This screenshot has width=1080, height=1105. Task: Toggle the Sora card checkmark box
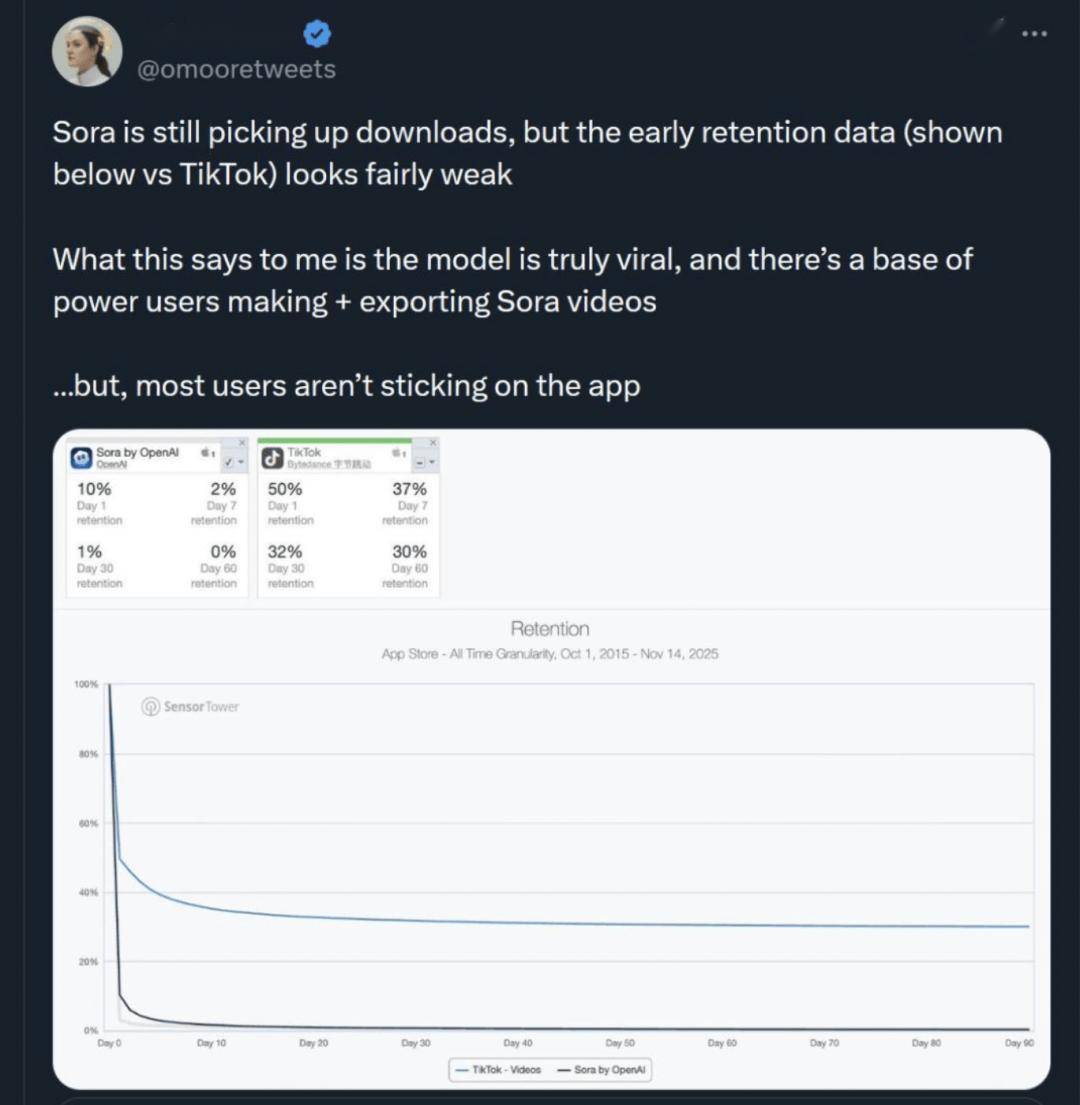(230, 462)
